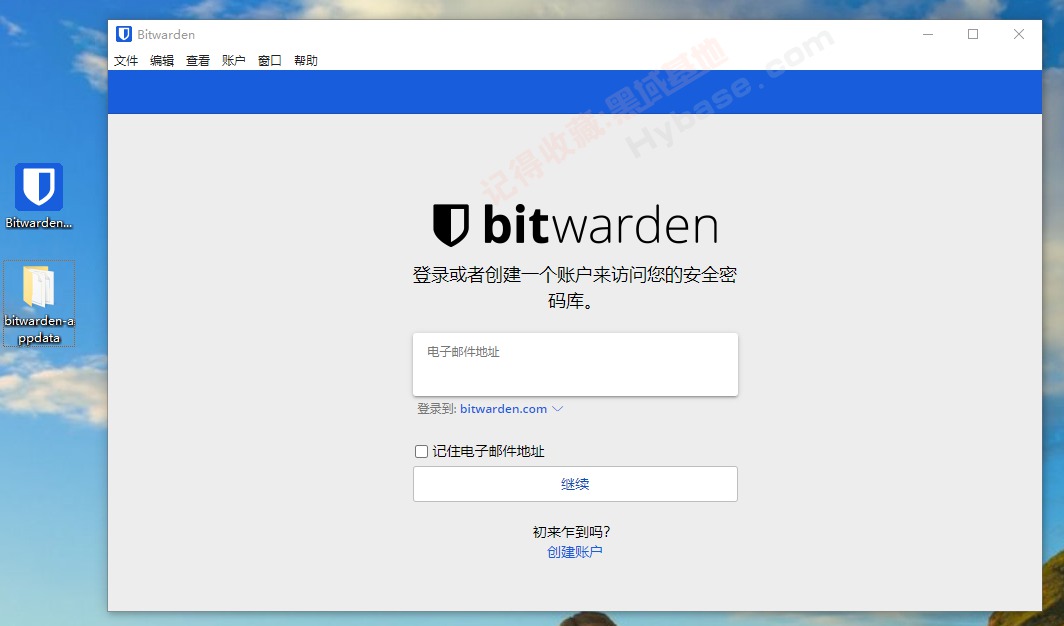Screen dimensions: 1064x626
Task: Click the bitwarden shield logo above login form
Action: [451, 225]
